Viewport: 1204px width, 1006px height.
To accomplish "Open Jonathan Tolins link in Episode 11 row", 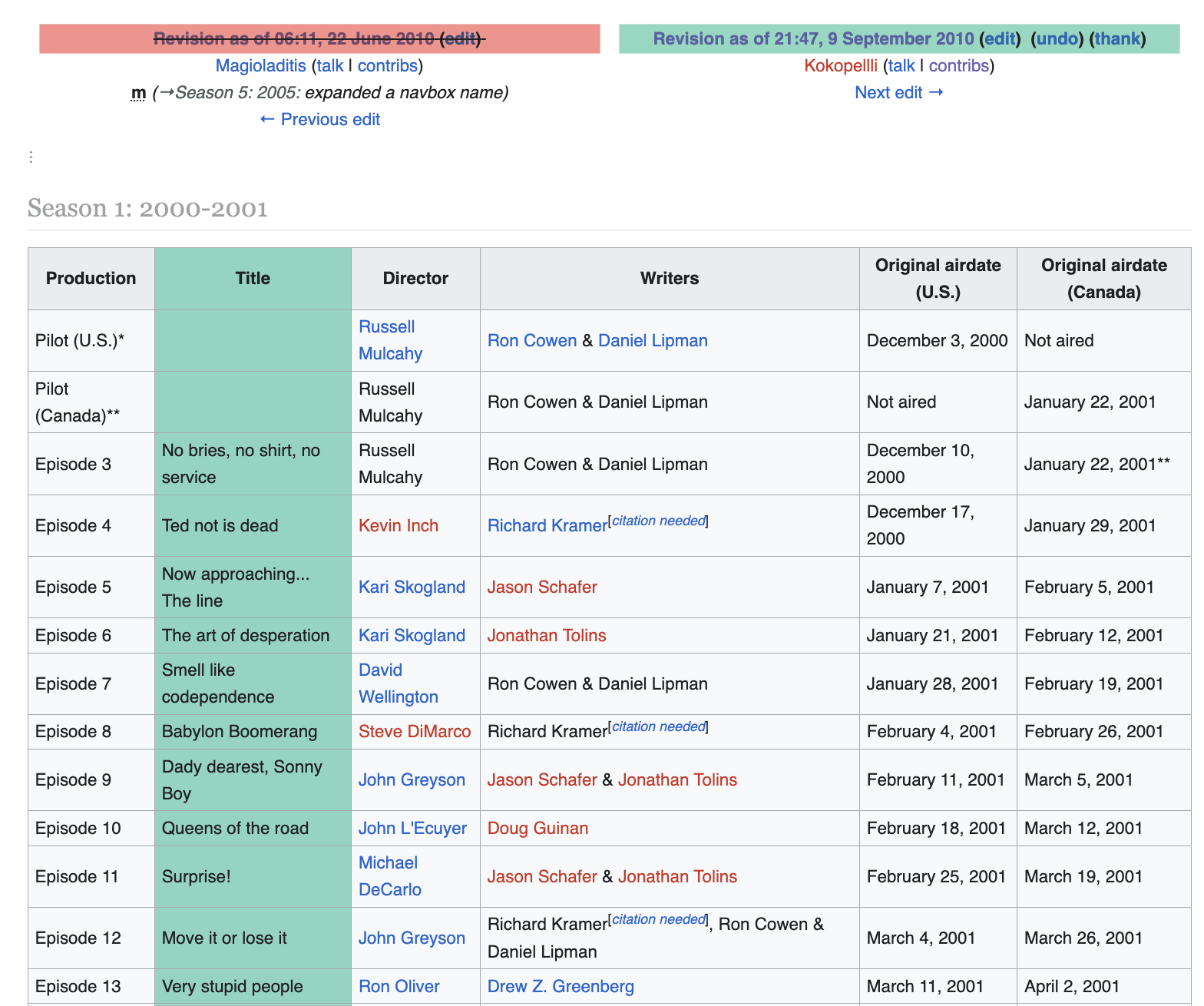I will coord(677,877).
